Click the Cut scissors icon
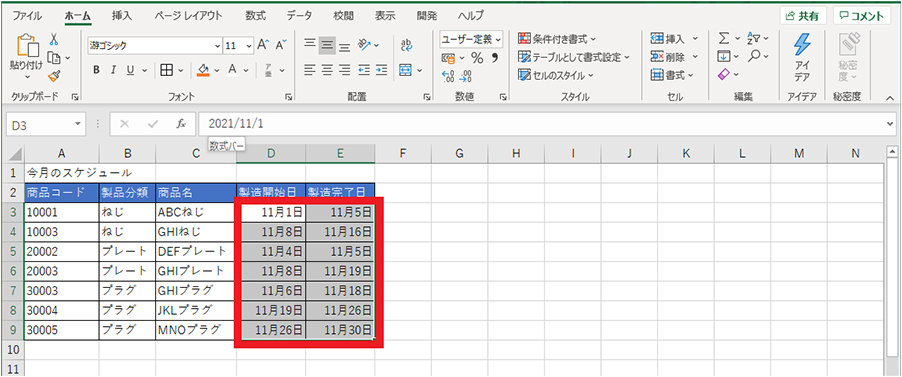902x377 pixels. point(53,39)
